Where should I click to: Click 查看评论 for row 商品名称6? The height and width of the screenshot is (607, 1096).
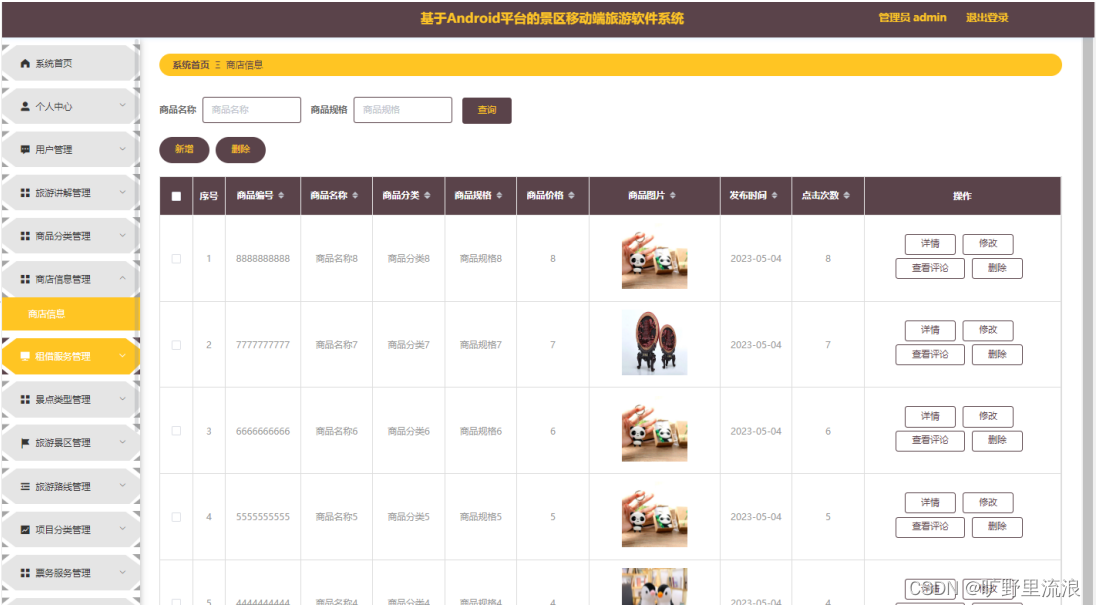click(x=930, y=441)
